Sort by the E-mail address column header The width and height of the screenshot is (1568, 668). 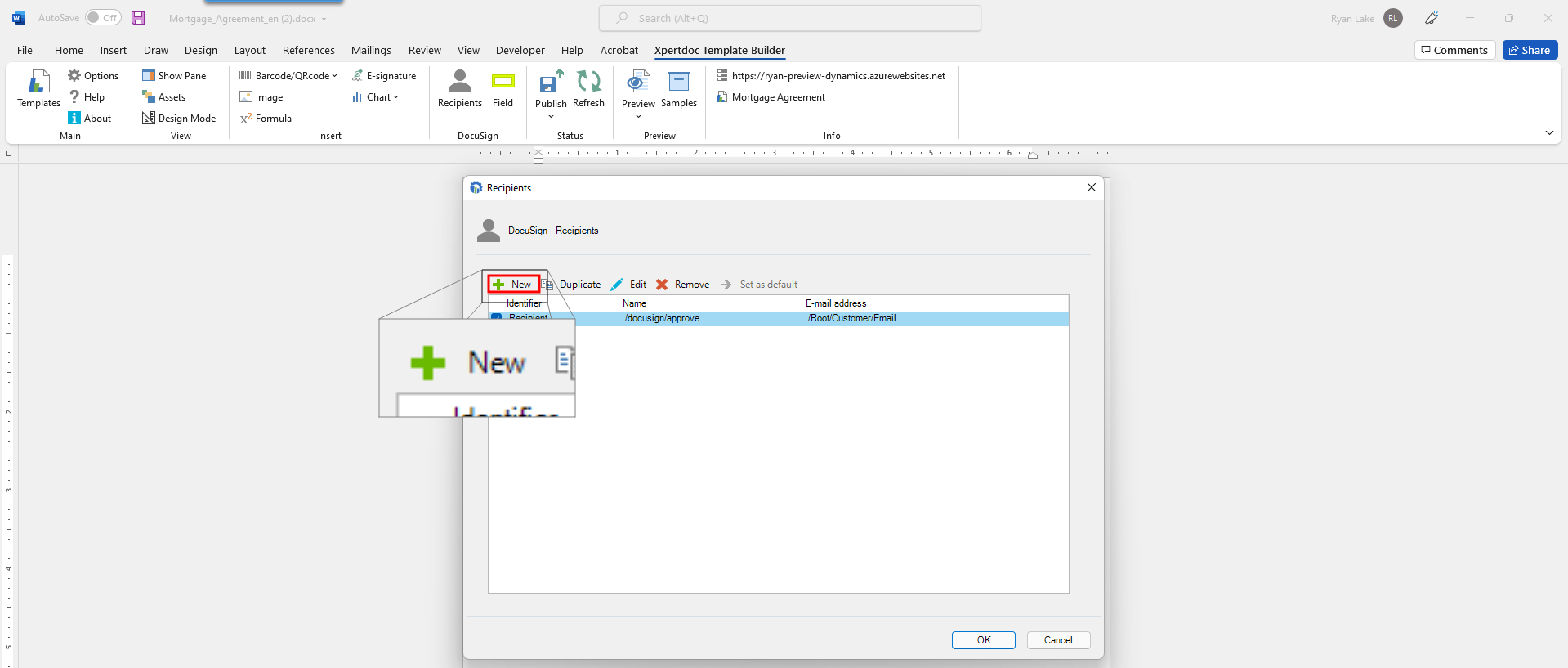click(x=836, y=303)
